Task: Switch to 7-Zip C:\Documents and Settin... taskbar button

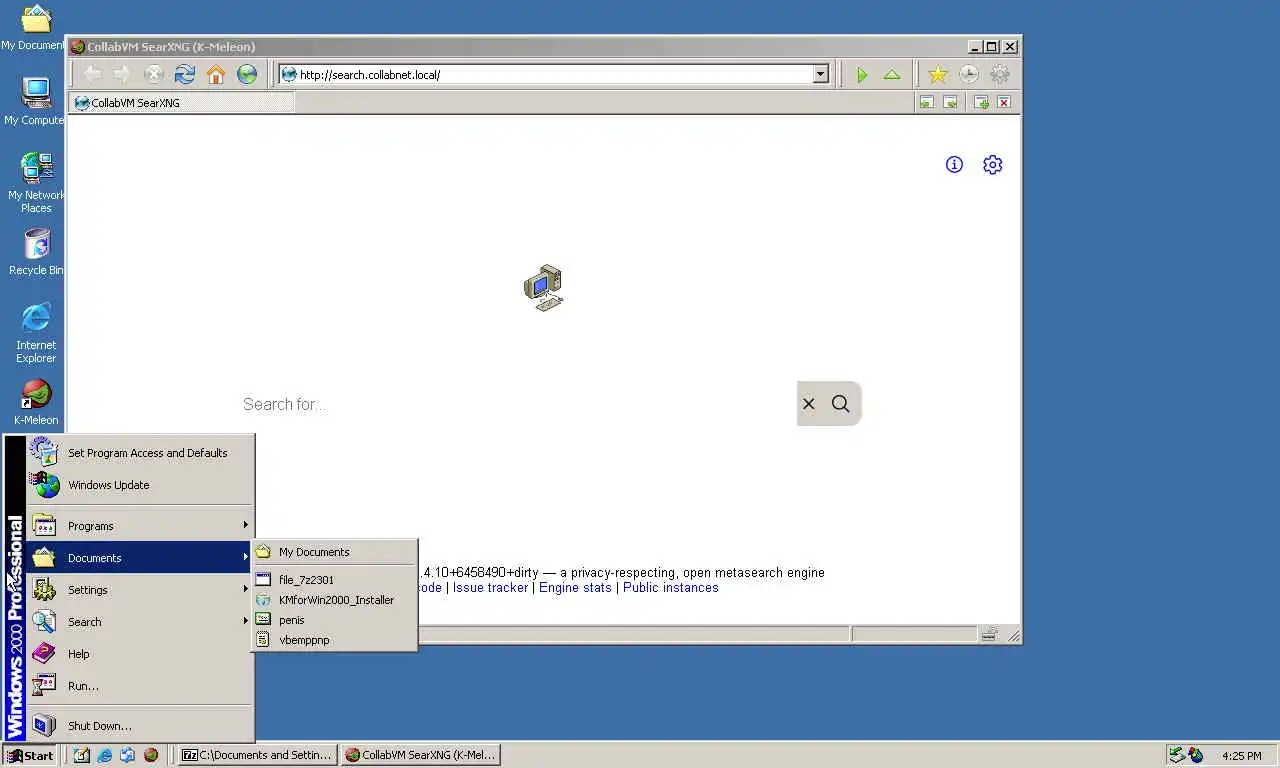Action: [257, 755]
